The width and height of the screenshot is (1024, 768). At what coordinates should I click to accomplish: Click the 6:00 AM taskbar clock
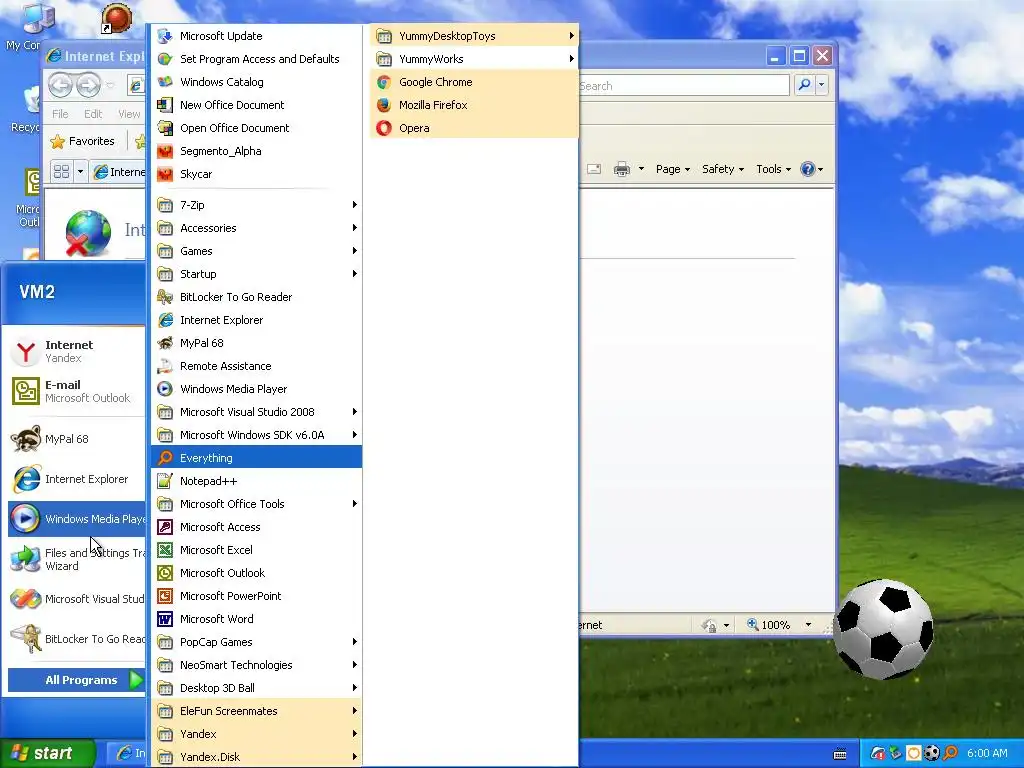[x=987, y=753]
